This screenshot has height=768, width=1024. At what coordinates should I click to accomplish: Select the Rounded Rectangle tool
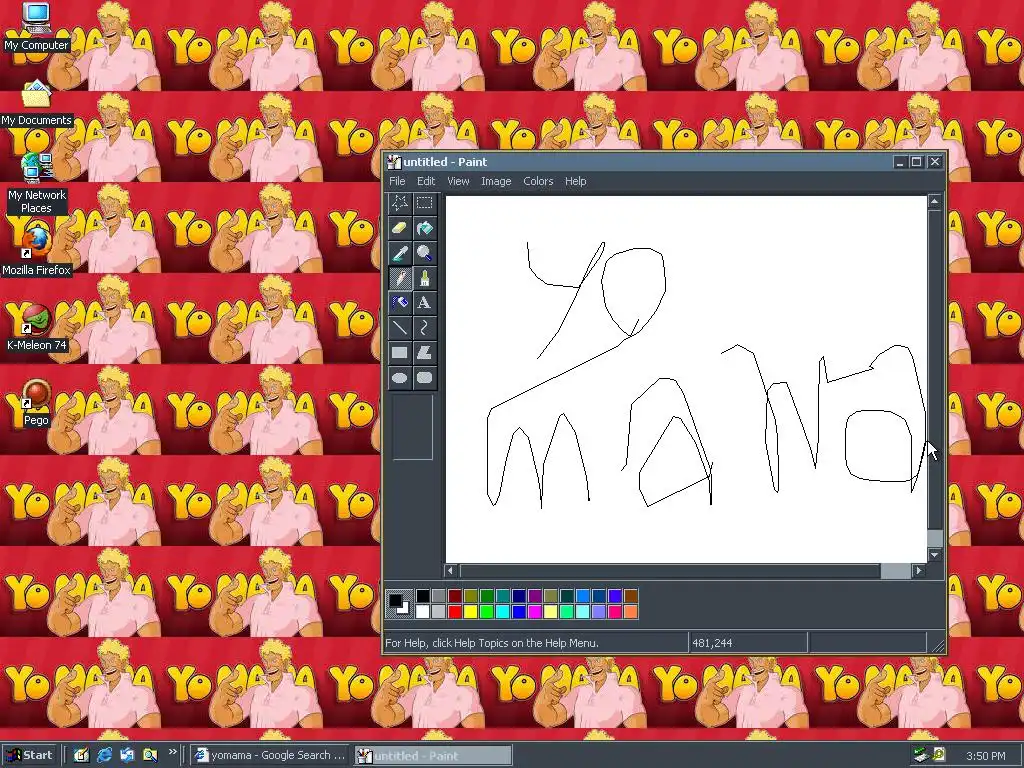[x=424, y=377]
